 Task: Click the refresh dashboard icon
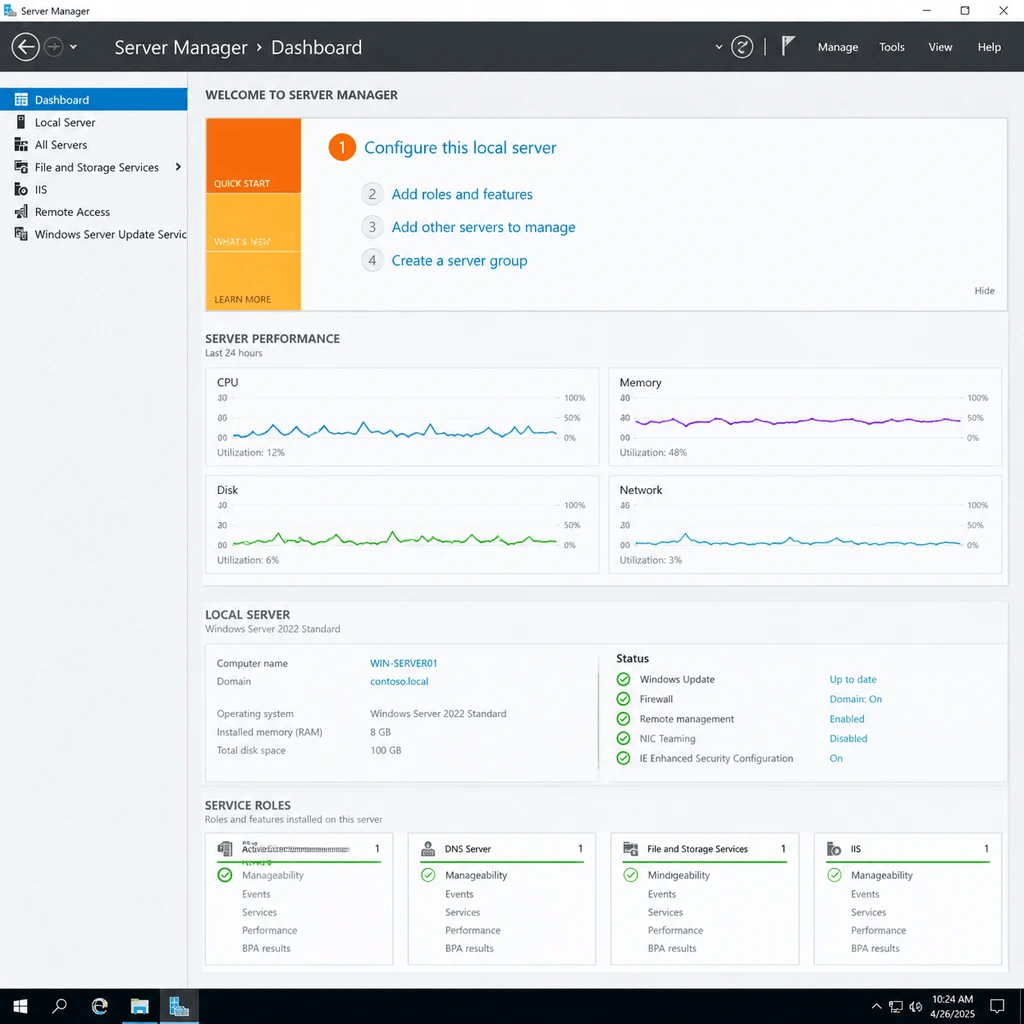click(742, 47)
